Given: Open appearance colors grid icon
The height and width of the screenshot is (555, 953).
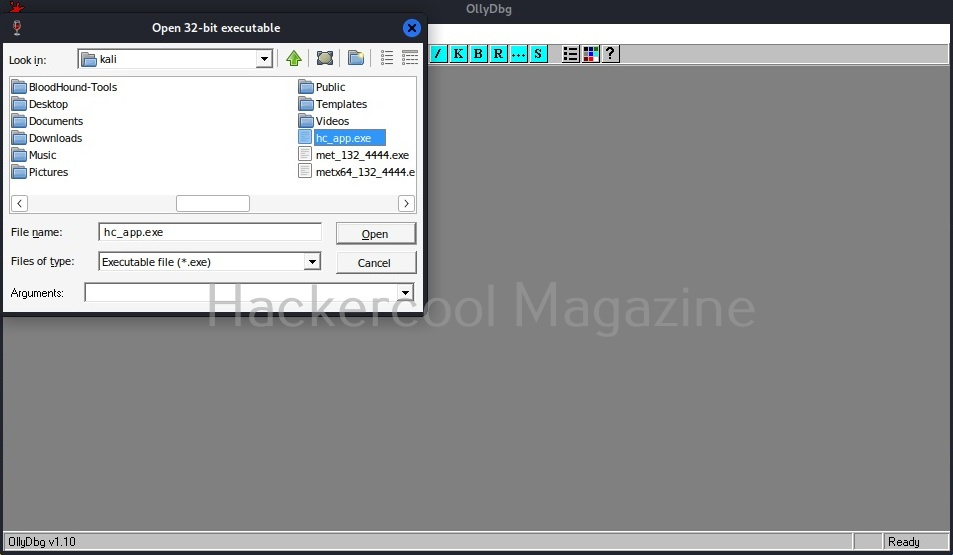Looking at the screenshot, I should (x=590, y=54).
